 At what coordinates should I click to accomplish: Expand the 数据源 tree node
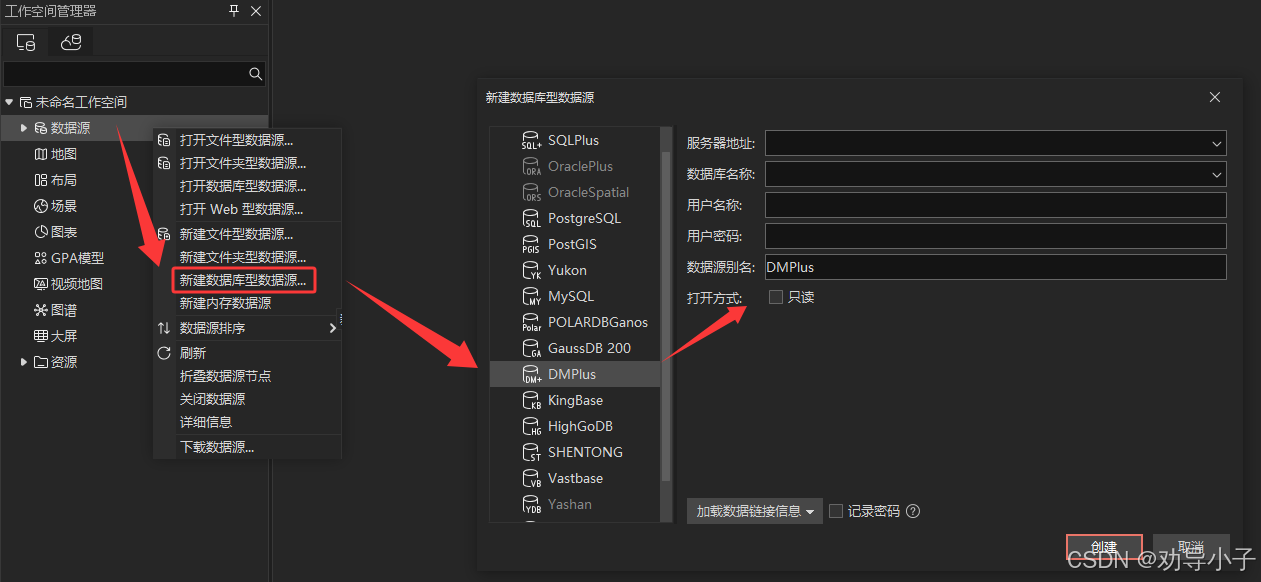pos(24,128)
